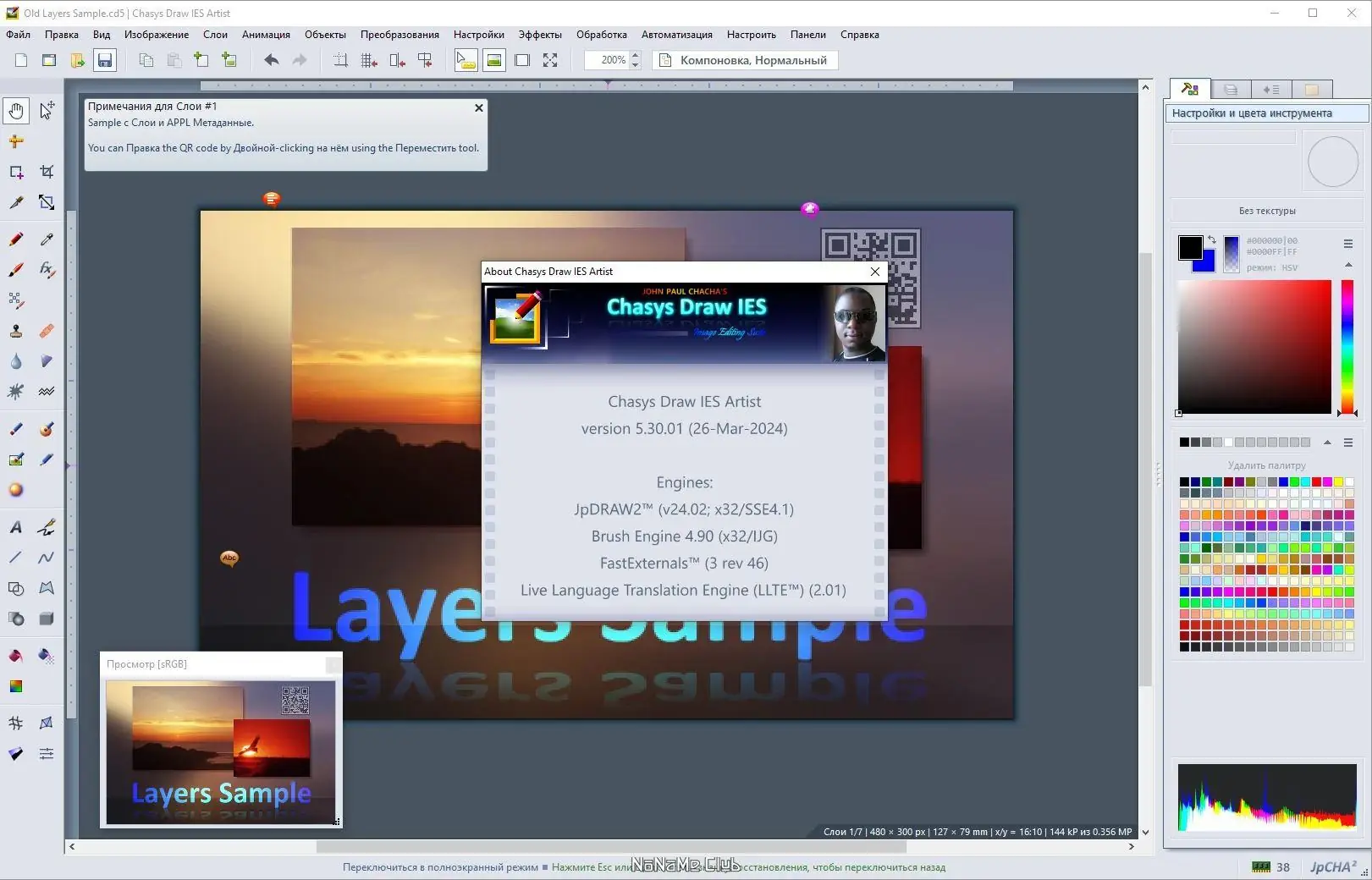Click the New document toolbar icon
The image size is (1372, 880).
(21, 60)
